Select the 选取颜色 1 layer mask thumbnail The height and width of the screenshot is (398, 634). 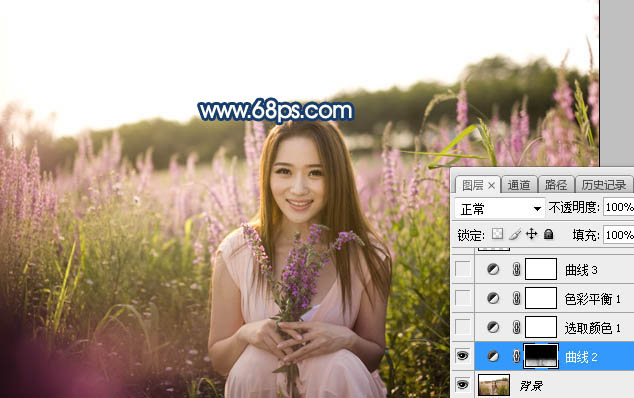pyautogui.click(x=541, y=327)
